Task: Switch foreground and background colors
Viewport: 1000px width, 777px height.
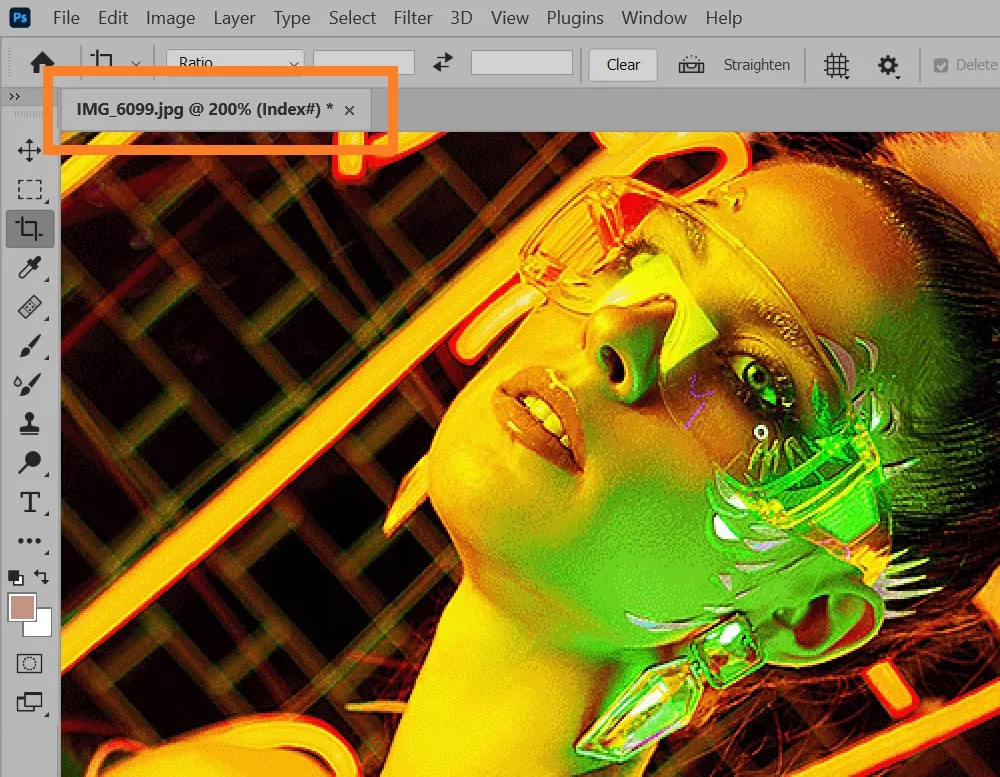Action: (x=41, y=577)
